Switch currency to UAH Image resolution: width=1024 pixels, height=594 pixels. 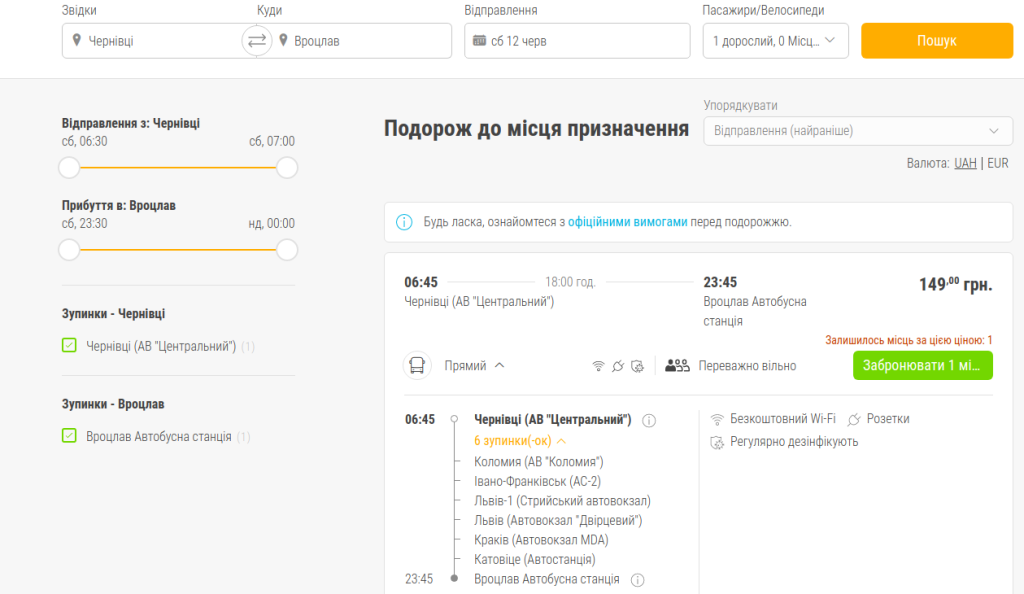[965, 163]
